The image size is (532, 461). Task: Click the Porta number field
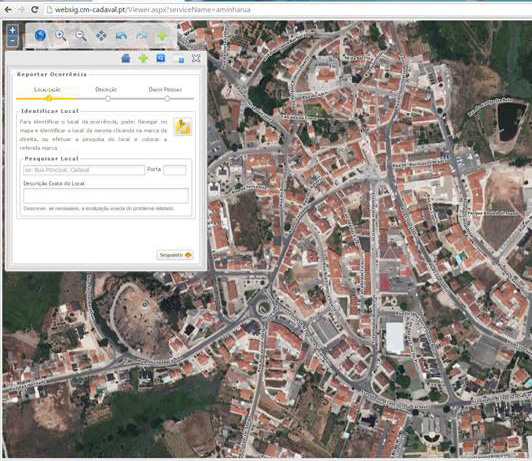(175, 170)
